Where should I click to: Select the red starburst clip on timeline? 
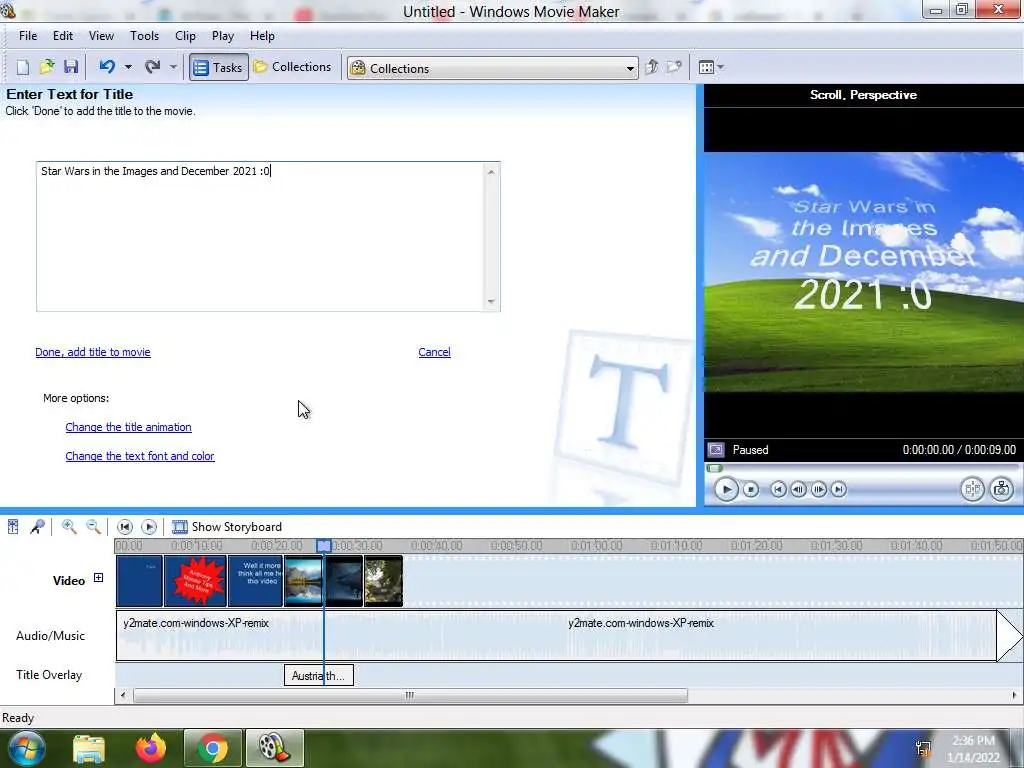[x=195, y=581]
